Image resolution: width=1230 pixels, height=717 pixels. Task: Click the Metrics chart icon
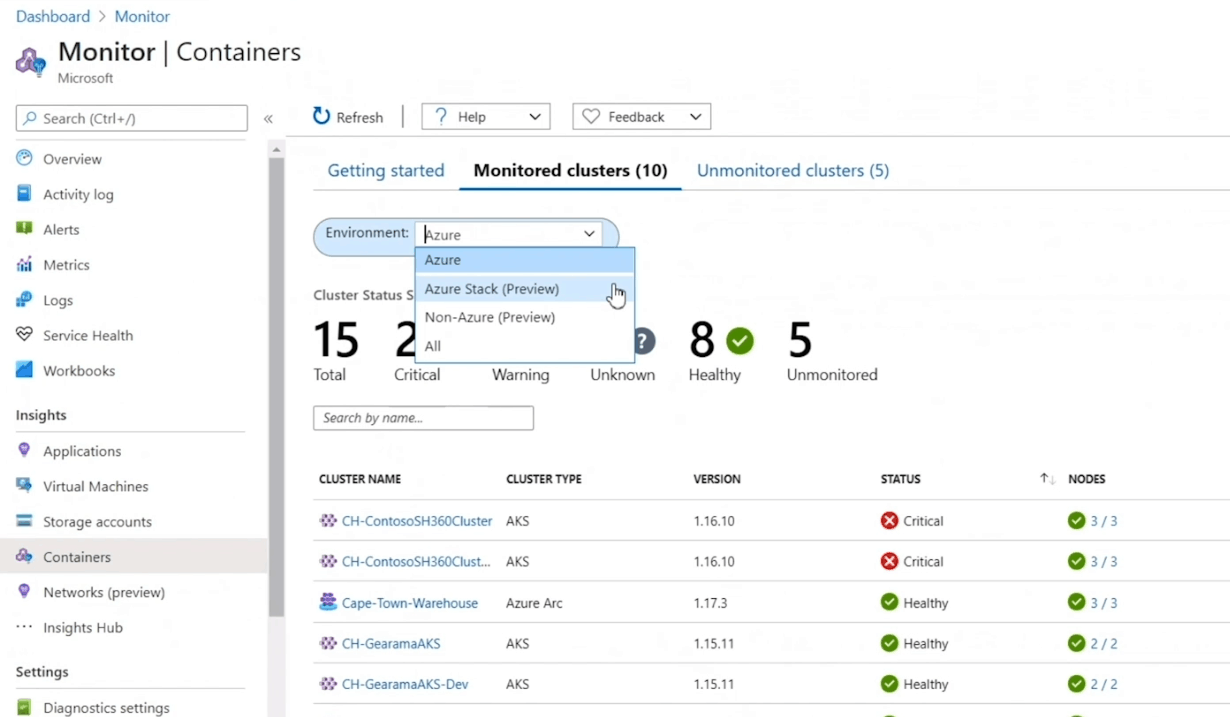[24, 264]
